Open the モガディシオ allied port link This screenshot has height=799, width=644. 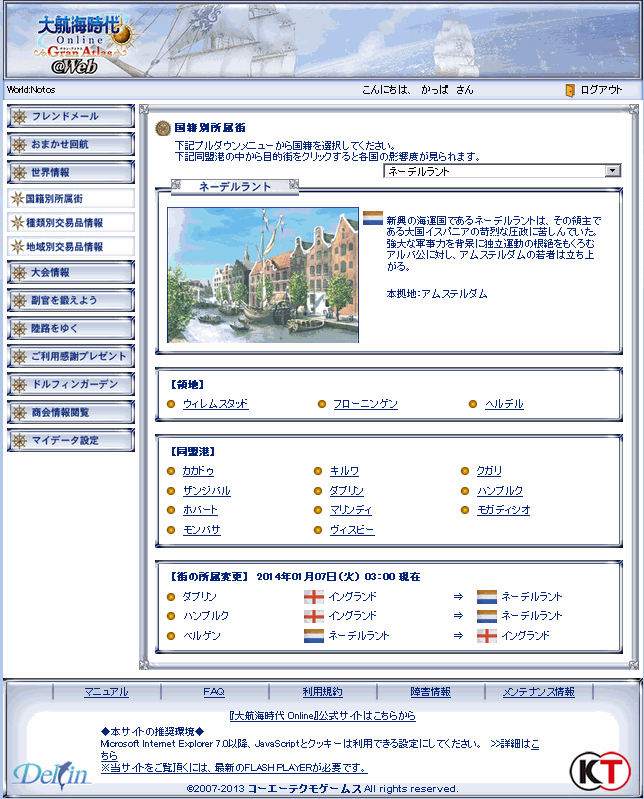[x=503, y=510]
